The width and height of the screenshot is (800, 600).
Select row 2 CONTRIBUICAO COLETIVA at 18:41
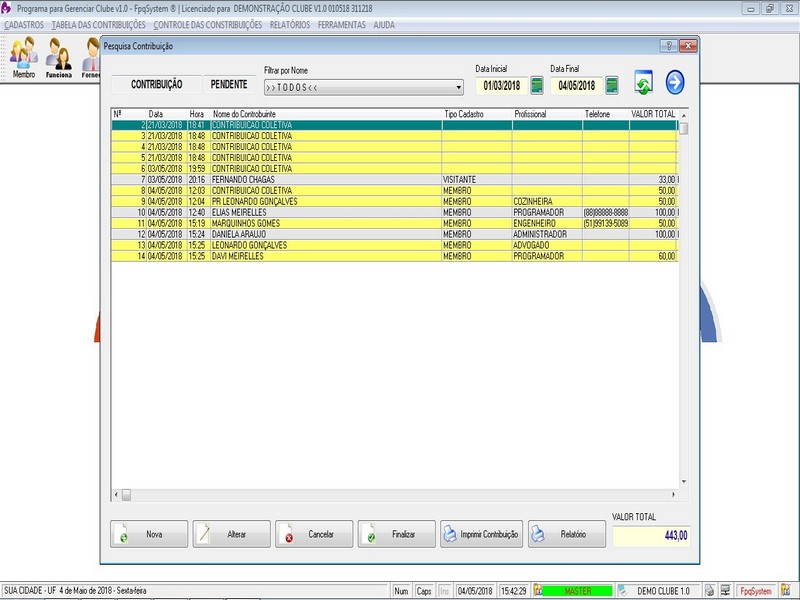[x=395, y=125]
